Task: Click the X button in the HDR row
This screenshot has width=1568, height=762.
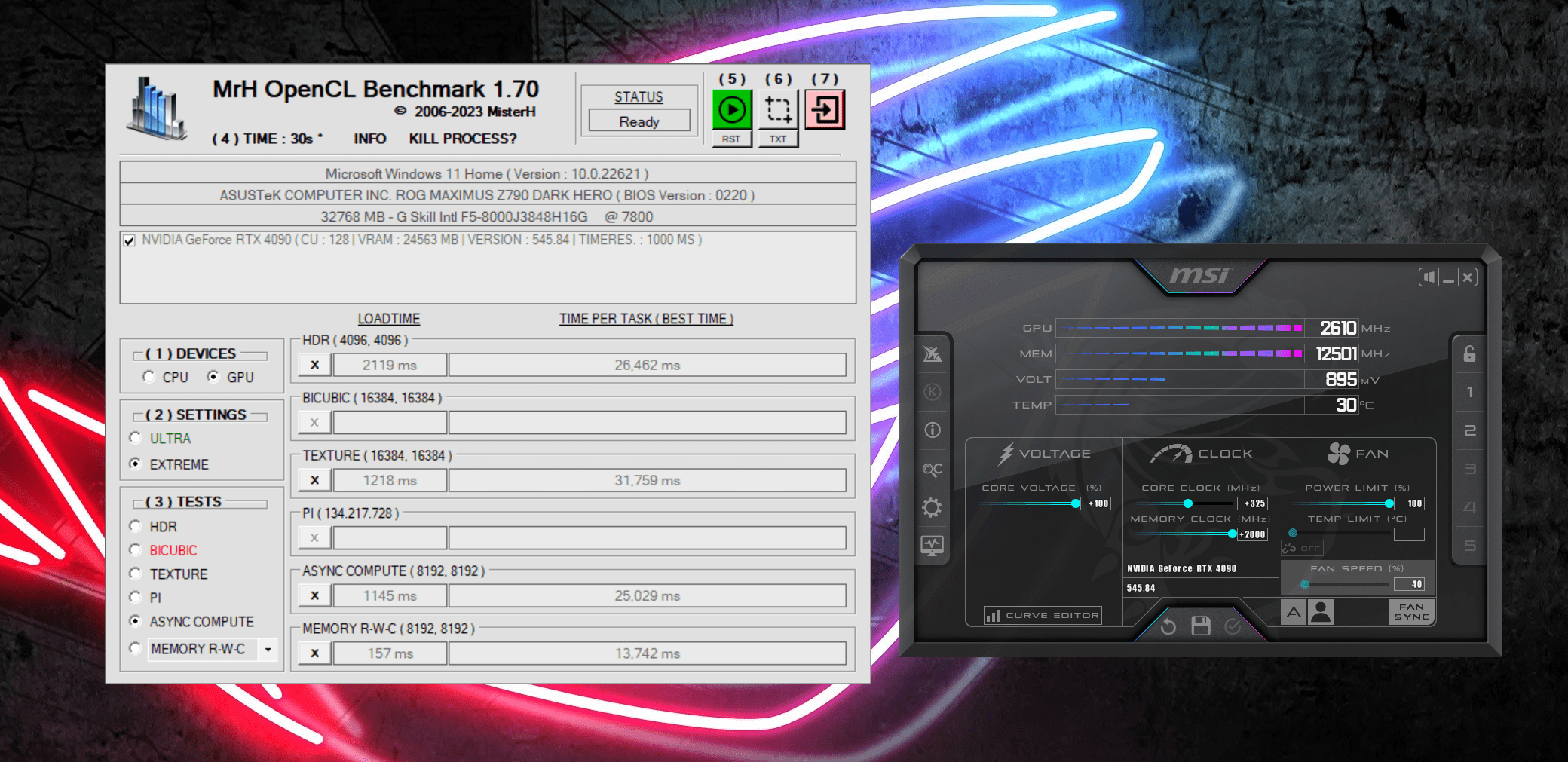Action: point(314,365)
